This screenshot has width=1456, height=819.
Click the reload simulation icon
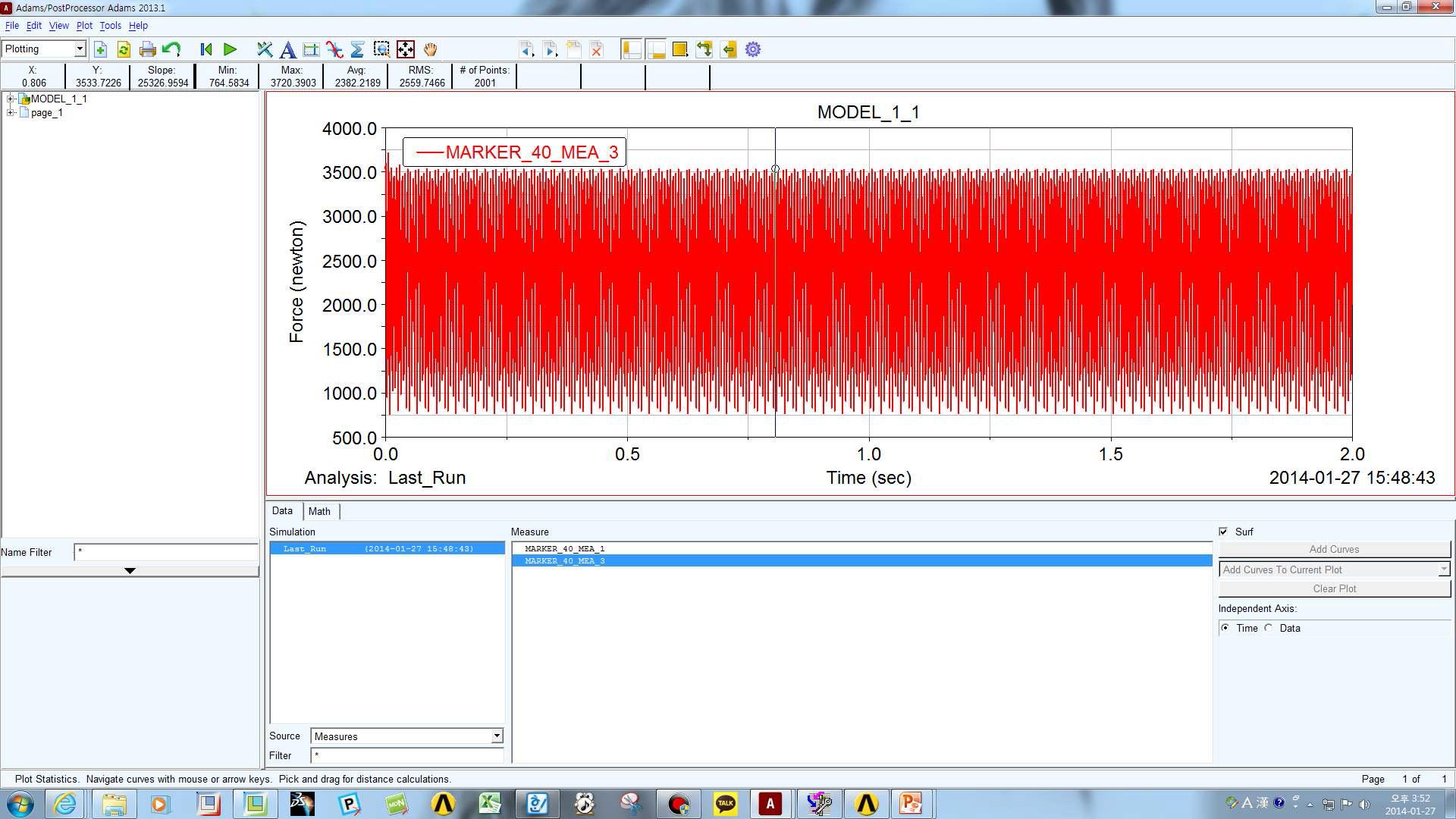coord(124,50)
